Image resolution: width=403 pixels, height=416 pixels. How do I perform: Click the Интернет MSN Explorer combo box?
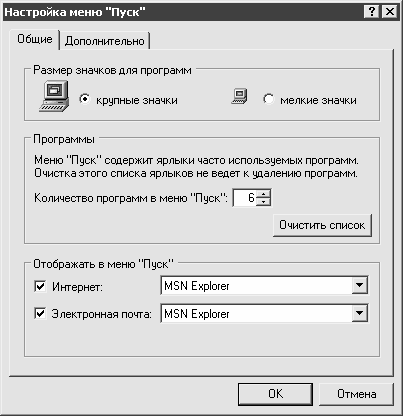point(264,286)
